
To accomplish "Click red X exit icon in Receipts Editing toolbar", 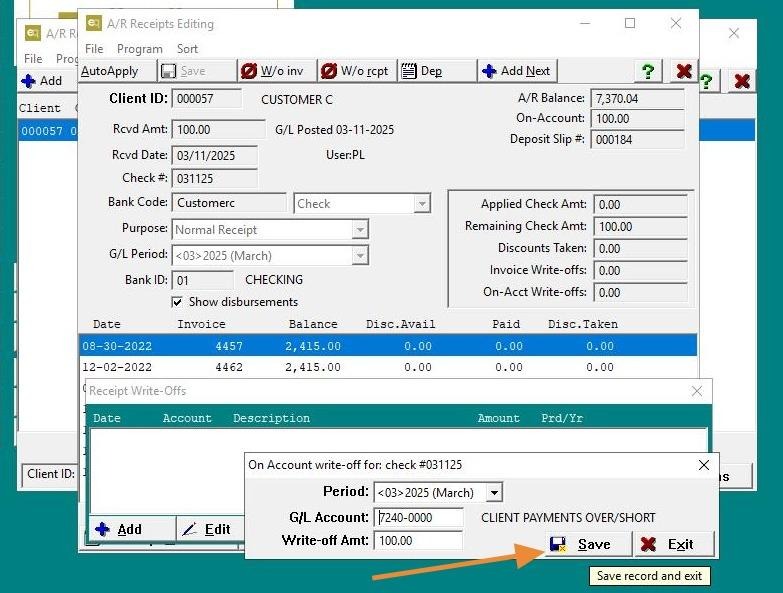I will 684,71.
